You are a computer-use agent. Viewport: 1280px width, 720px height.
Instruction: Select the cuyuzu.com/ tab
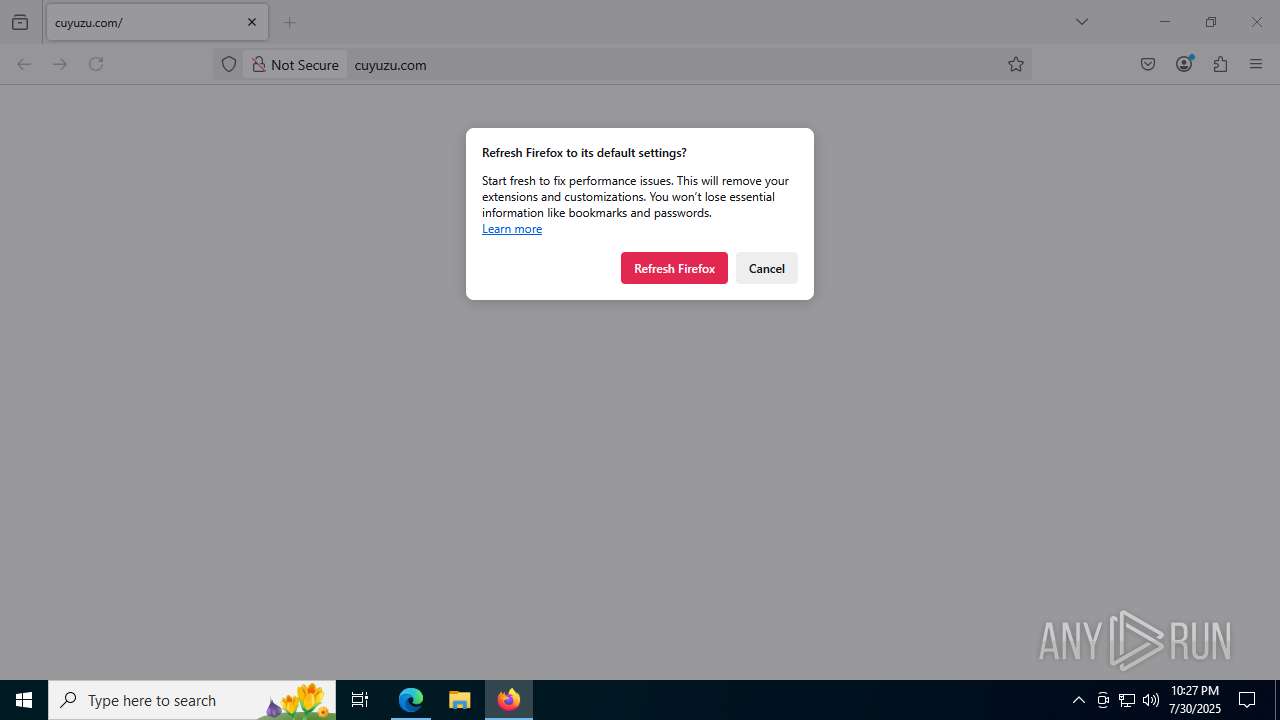(157, 22)
